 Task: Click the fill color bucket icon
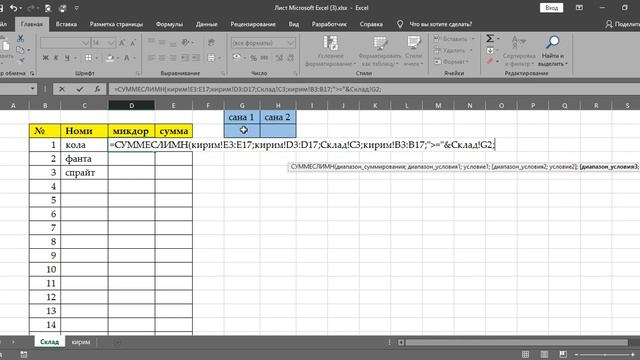click(x=110, y=58)
